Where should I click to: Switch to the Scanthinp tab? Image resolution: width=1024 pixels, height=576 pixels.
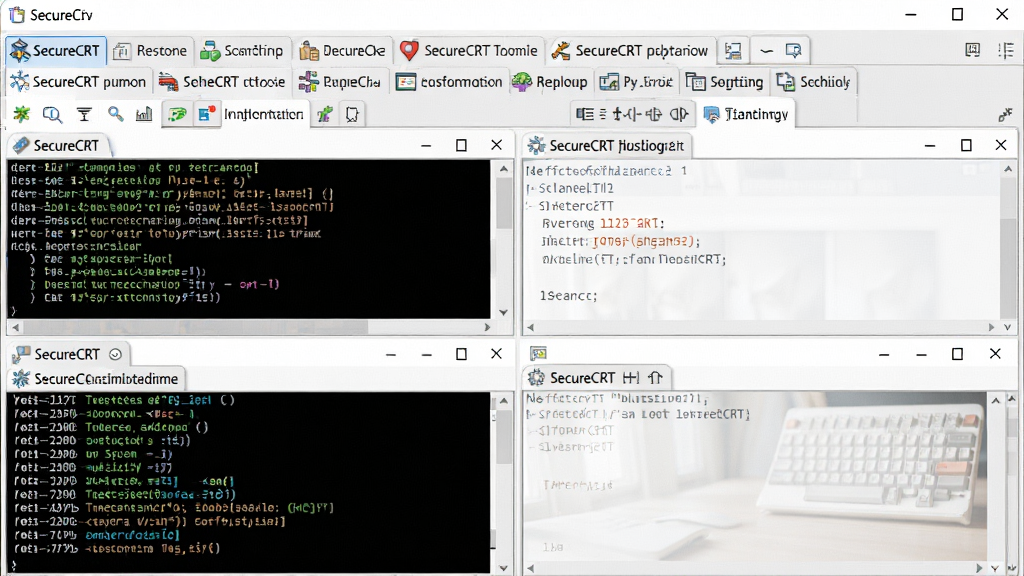click(x=242, y=51)
